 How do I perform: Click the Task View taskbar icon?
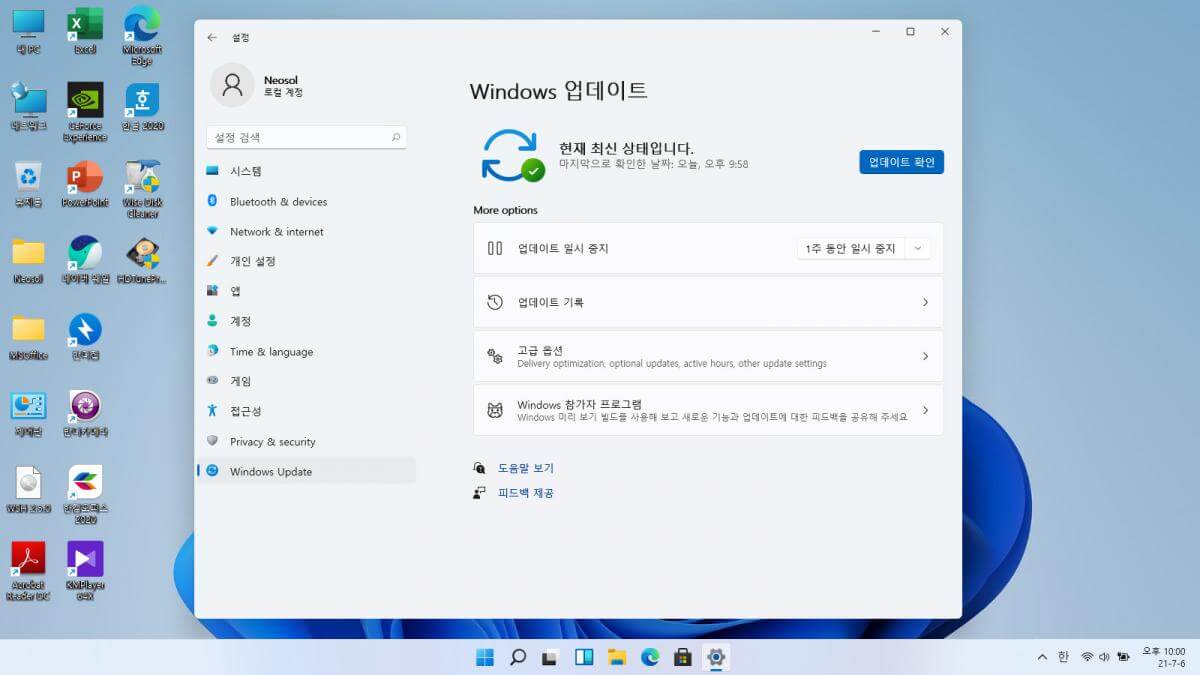tap(550, 657)
